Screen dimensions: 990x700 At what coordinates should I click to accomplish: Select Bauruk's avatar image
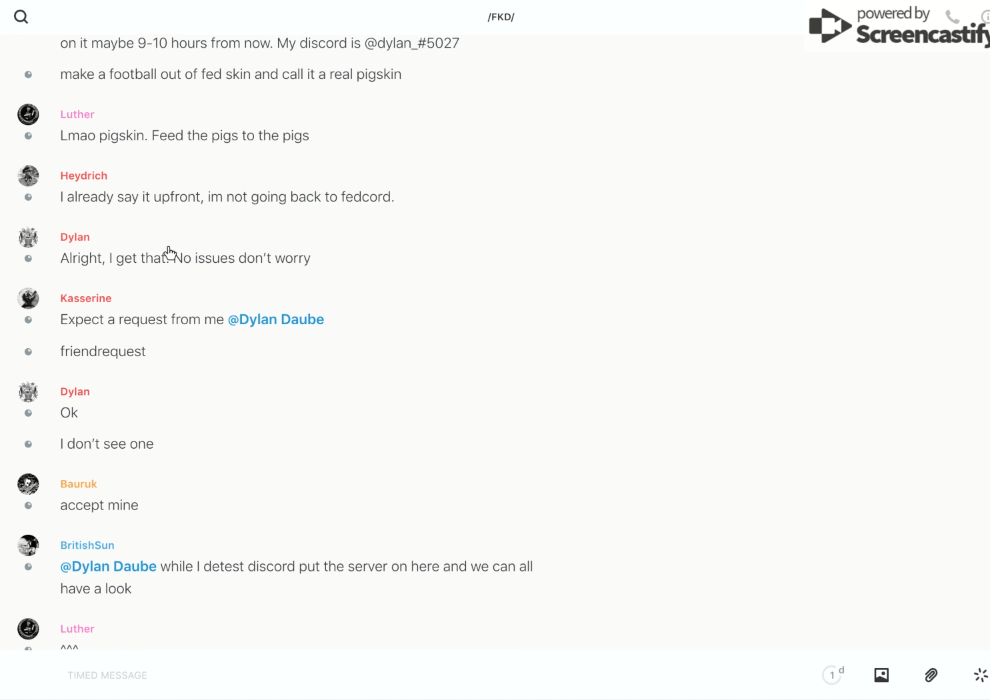coord(28,484)
